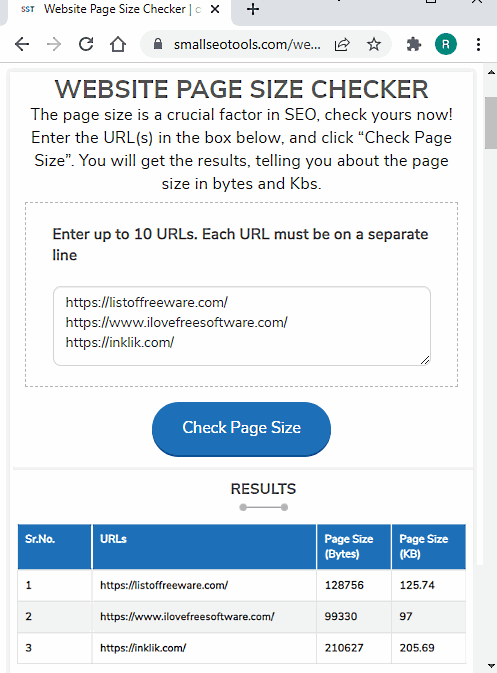497x673 pixels.
Task: Click the https://listoffreeware.com/ result link
Action: tap(164, 585)
